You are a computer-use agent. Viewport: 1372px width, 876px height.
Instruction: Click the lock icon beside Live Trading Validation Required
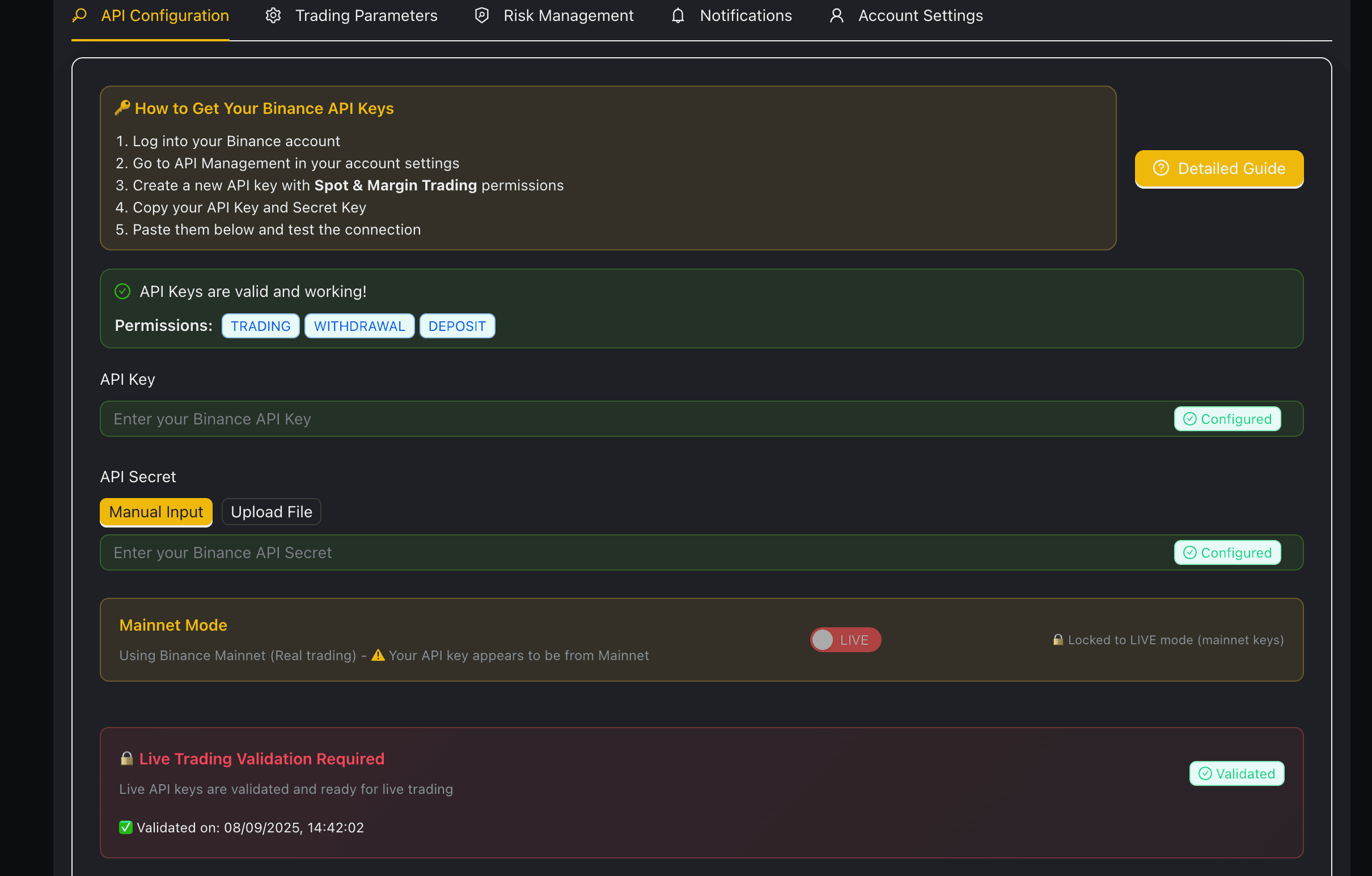pyautogui.click(x=126, y=759)
